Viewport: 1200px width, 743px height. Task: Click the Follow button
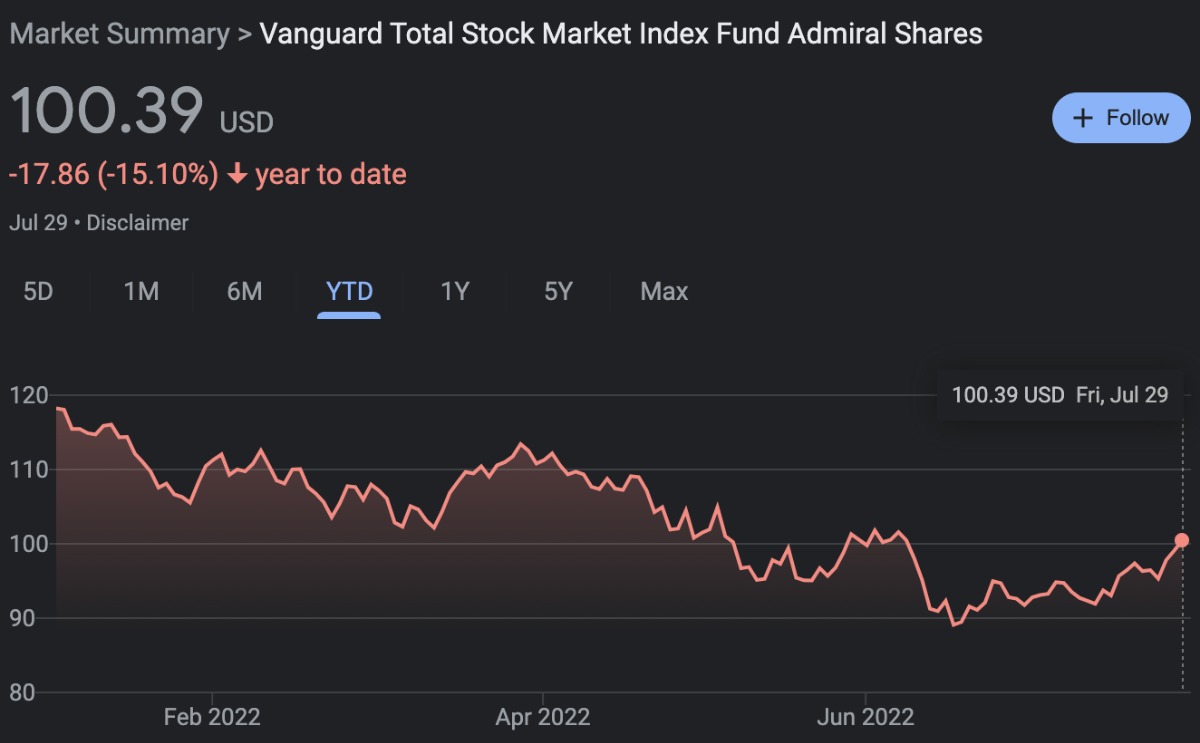coord(1120,118)
